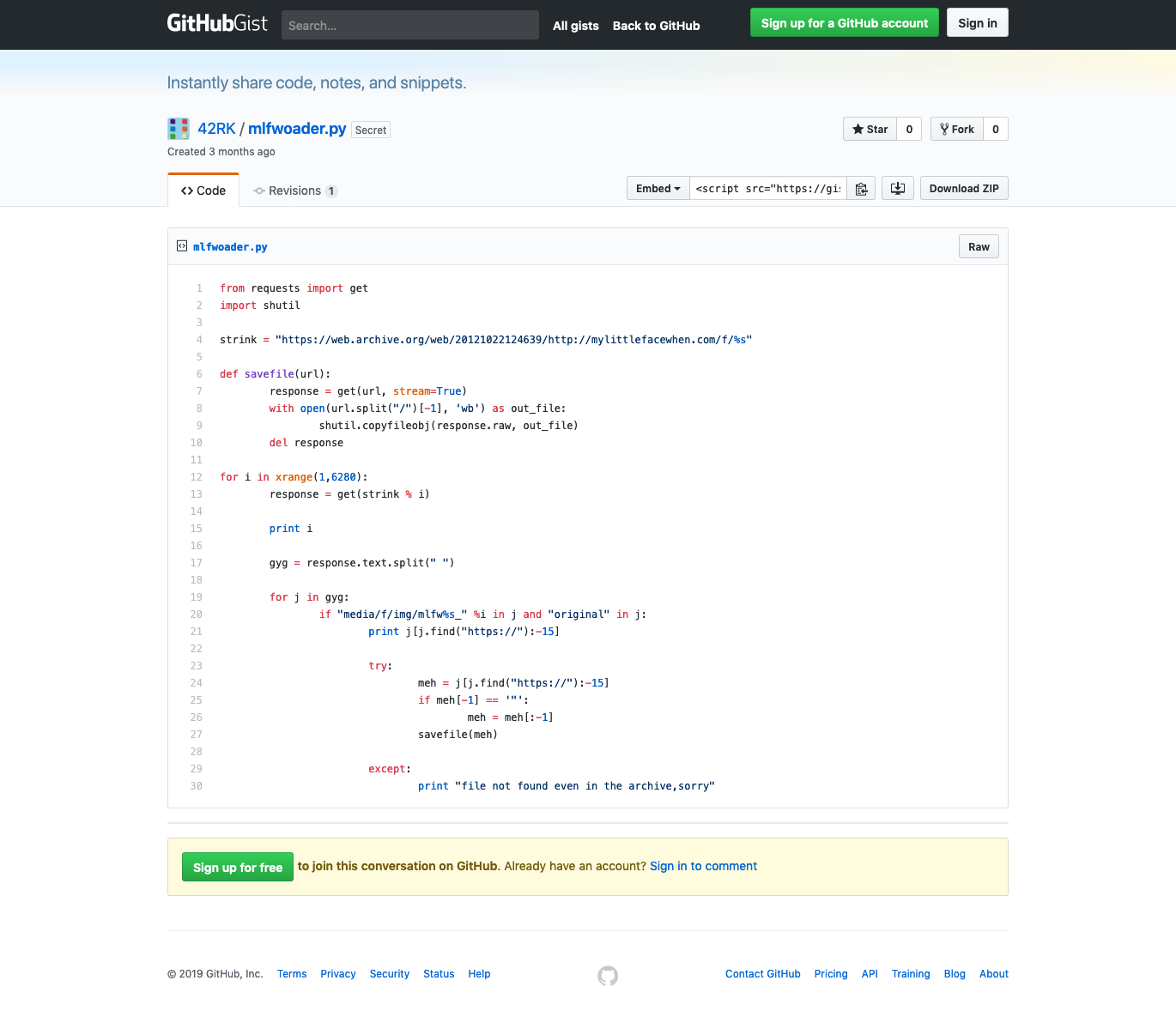
Task: Go to All gists
Action: point(575,26)
